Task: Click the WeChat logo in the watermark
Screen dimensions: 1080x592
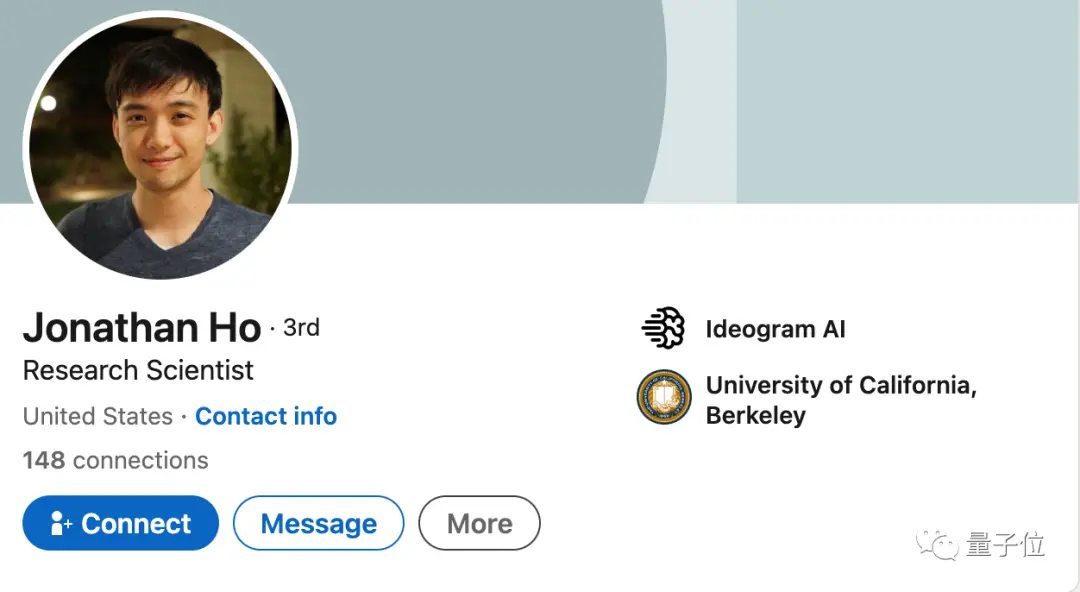Action: pos(937,544)
